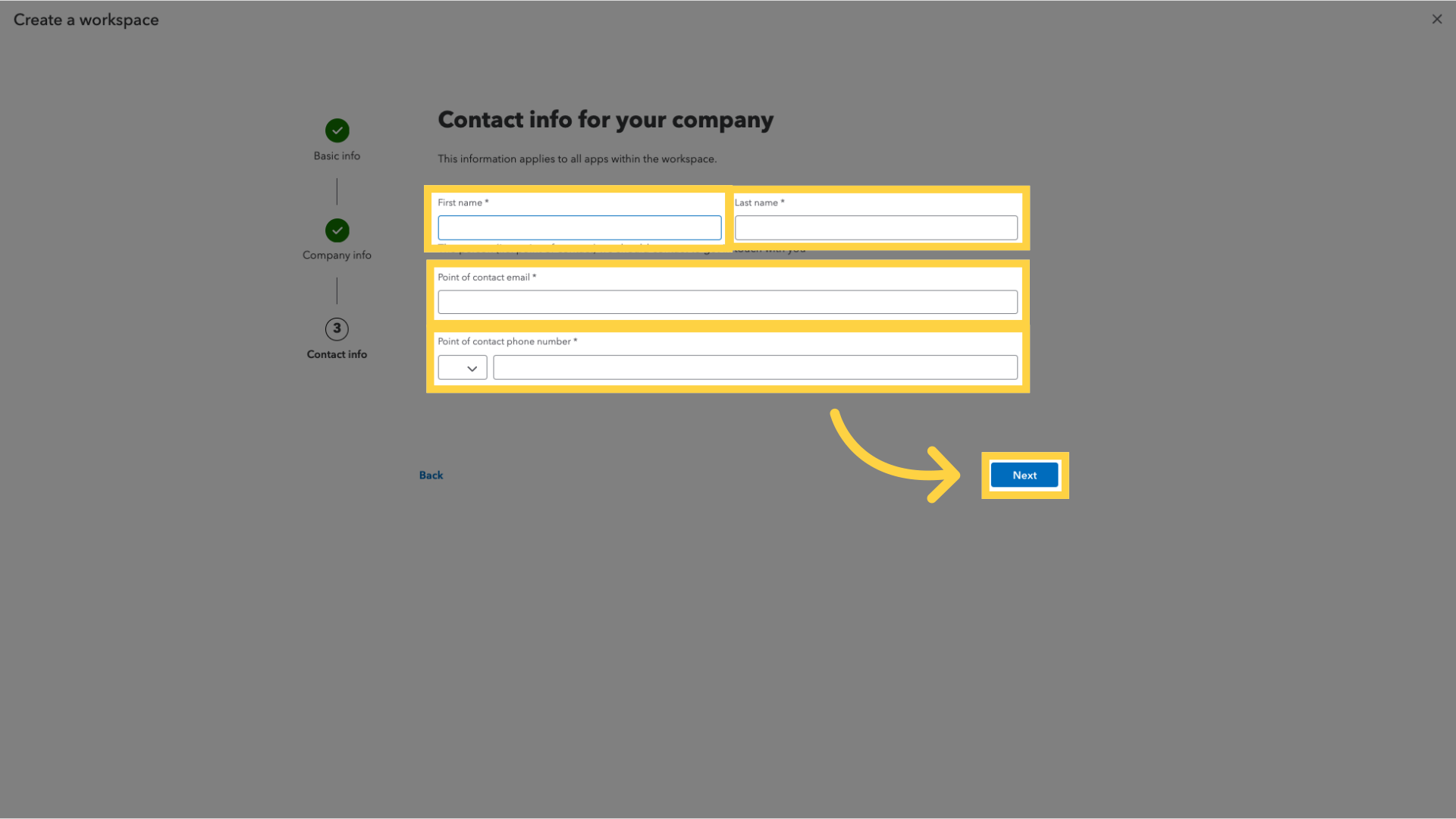Go back using the Back link
The height and width of the screenshot is (819, 1456).
tap(431, 475)
